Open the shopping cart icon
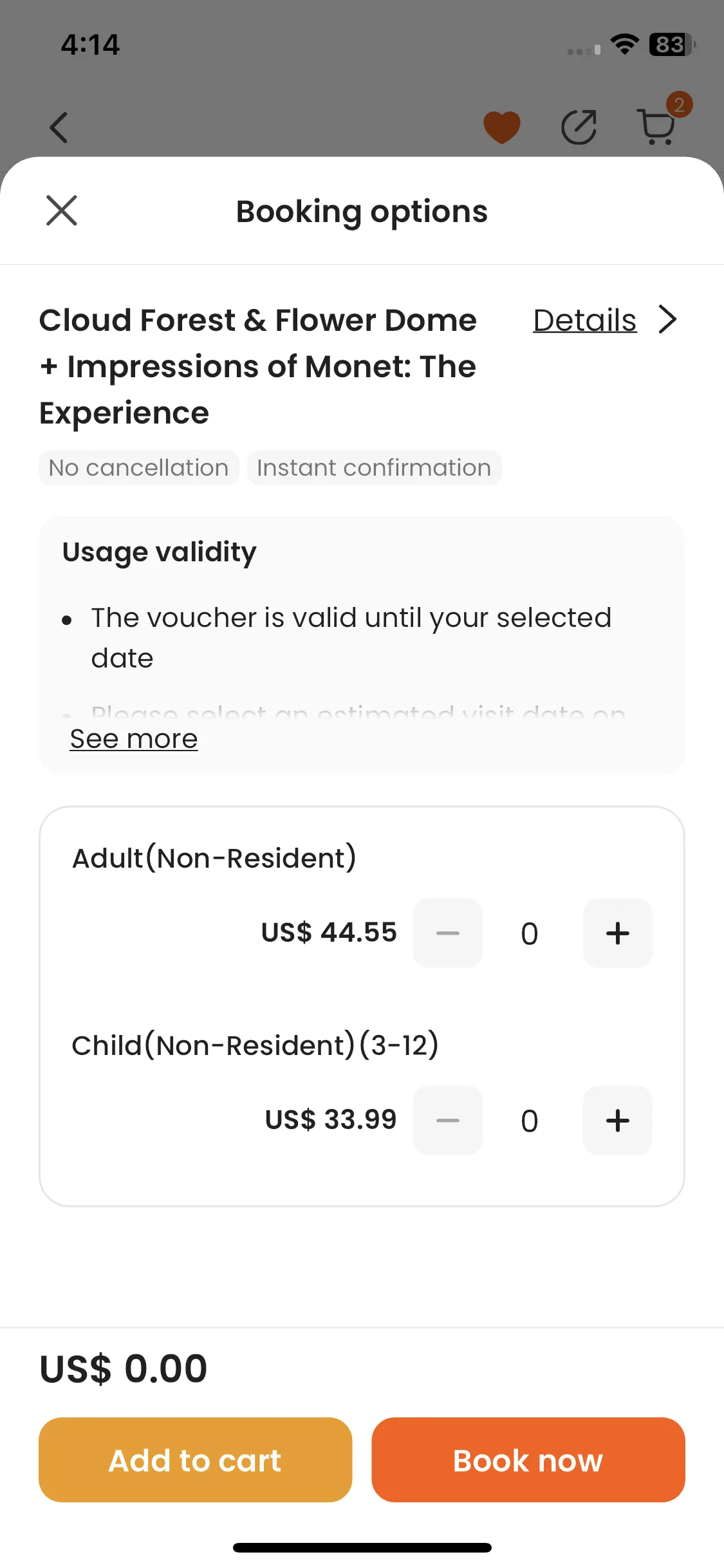The height and width of the screenshot is (1568, 724). [x=658, y=126]
